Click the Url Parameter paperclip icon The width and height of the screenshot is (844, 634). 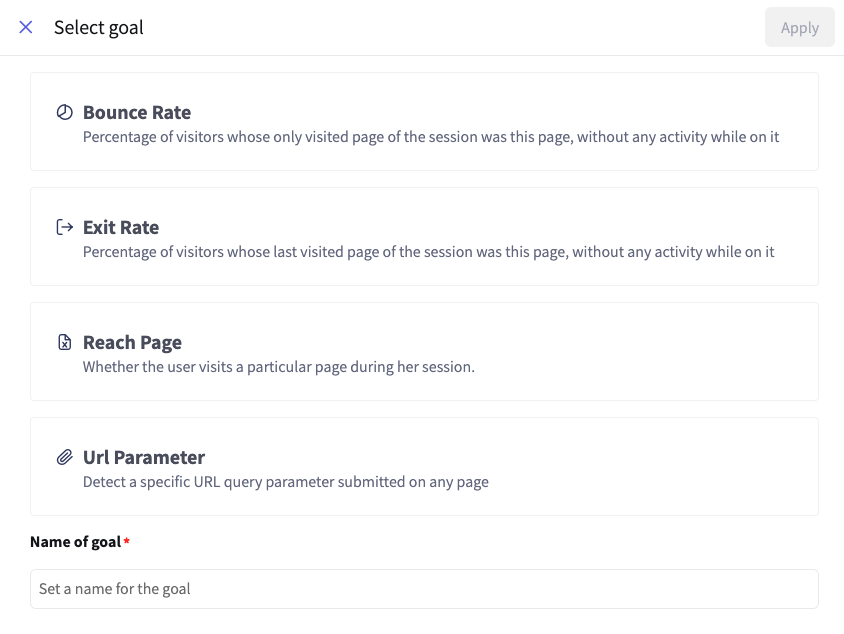64,457
